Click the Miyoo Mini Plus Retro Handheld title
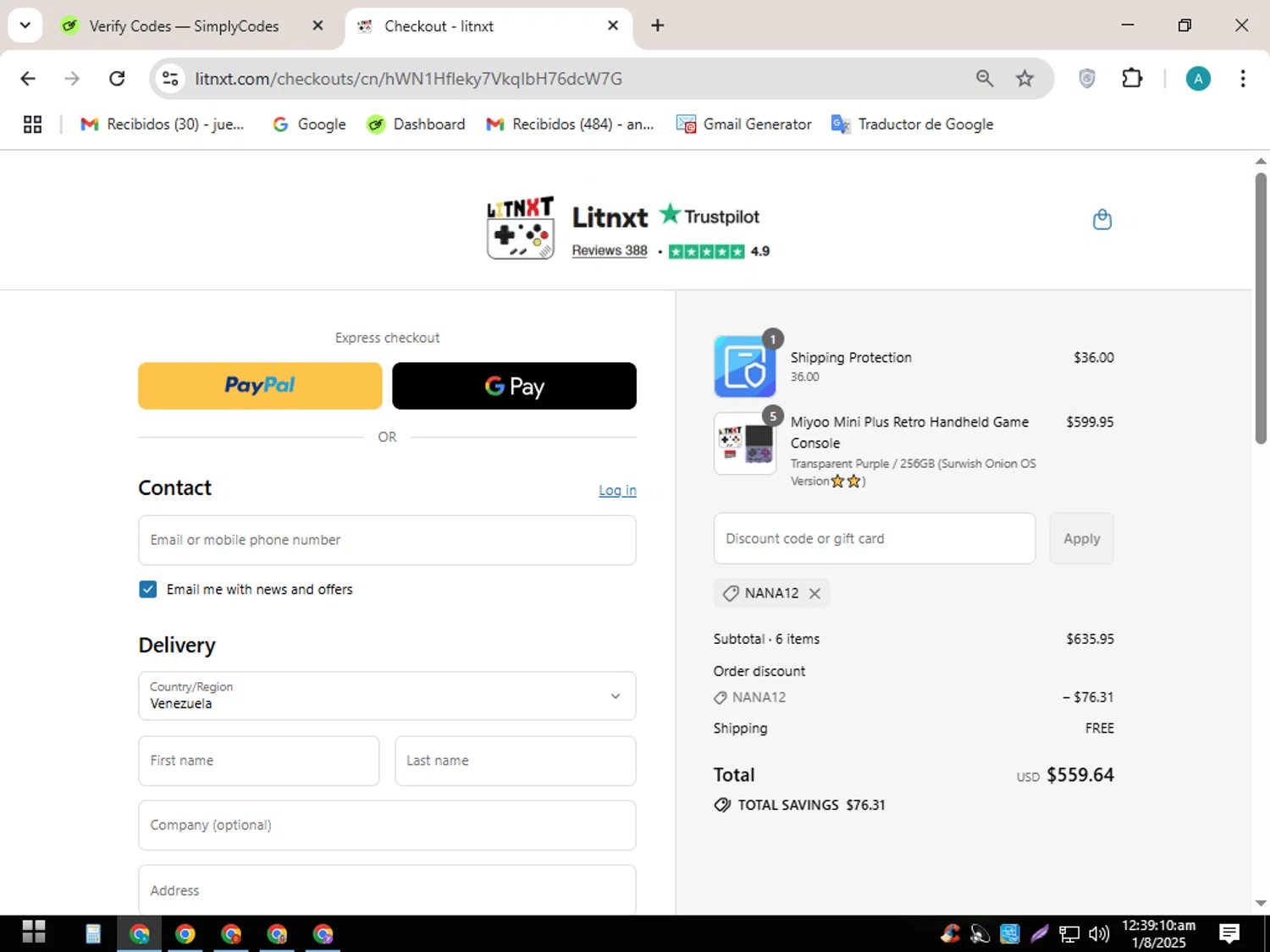This screenshot has height=952, width=1270. click(x=909, y=432)
